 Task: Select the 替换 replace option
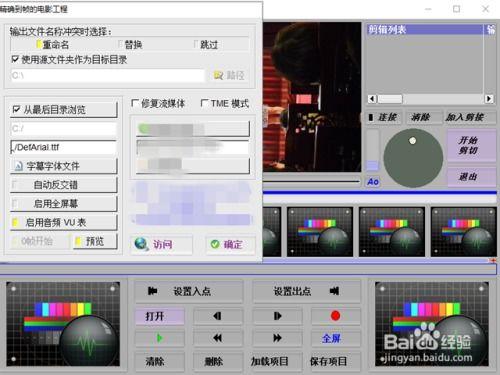tap(131, 45)
